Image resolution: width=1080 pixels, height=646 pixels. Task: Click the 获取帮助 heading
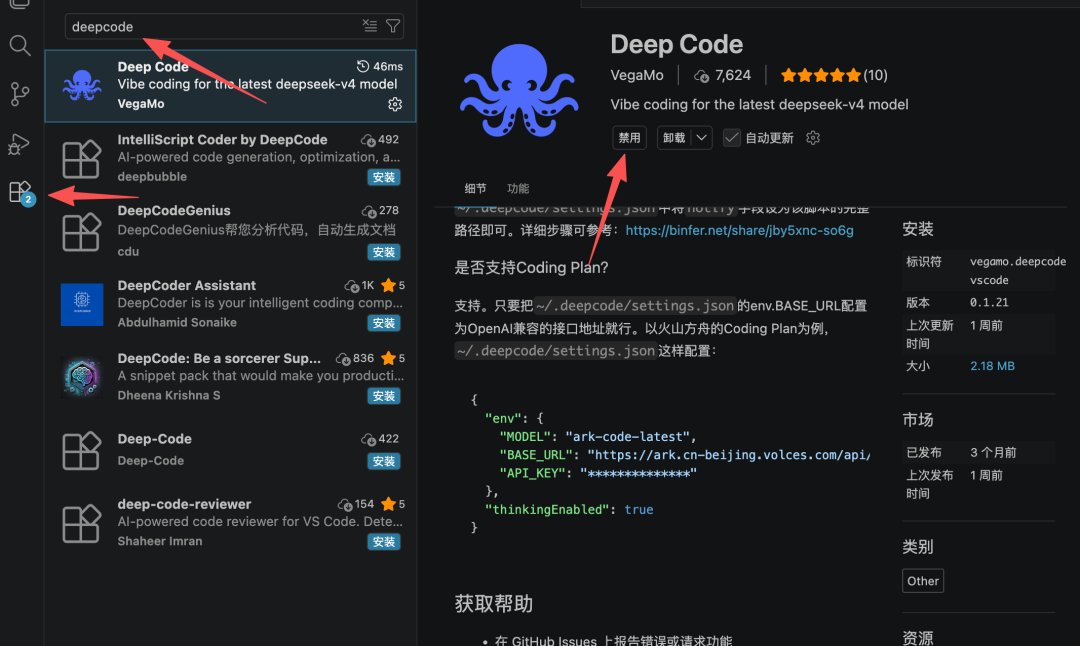(493, 604)
